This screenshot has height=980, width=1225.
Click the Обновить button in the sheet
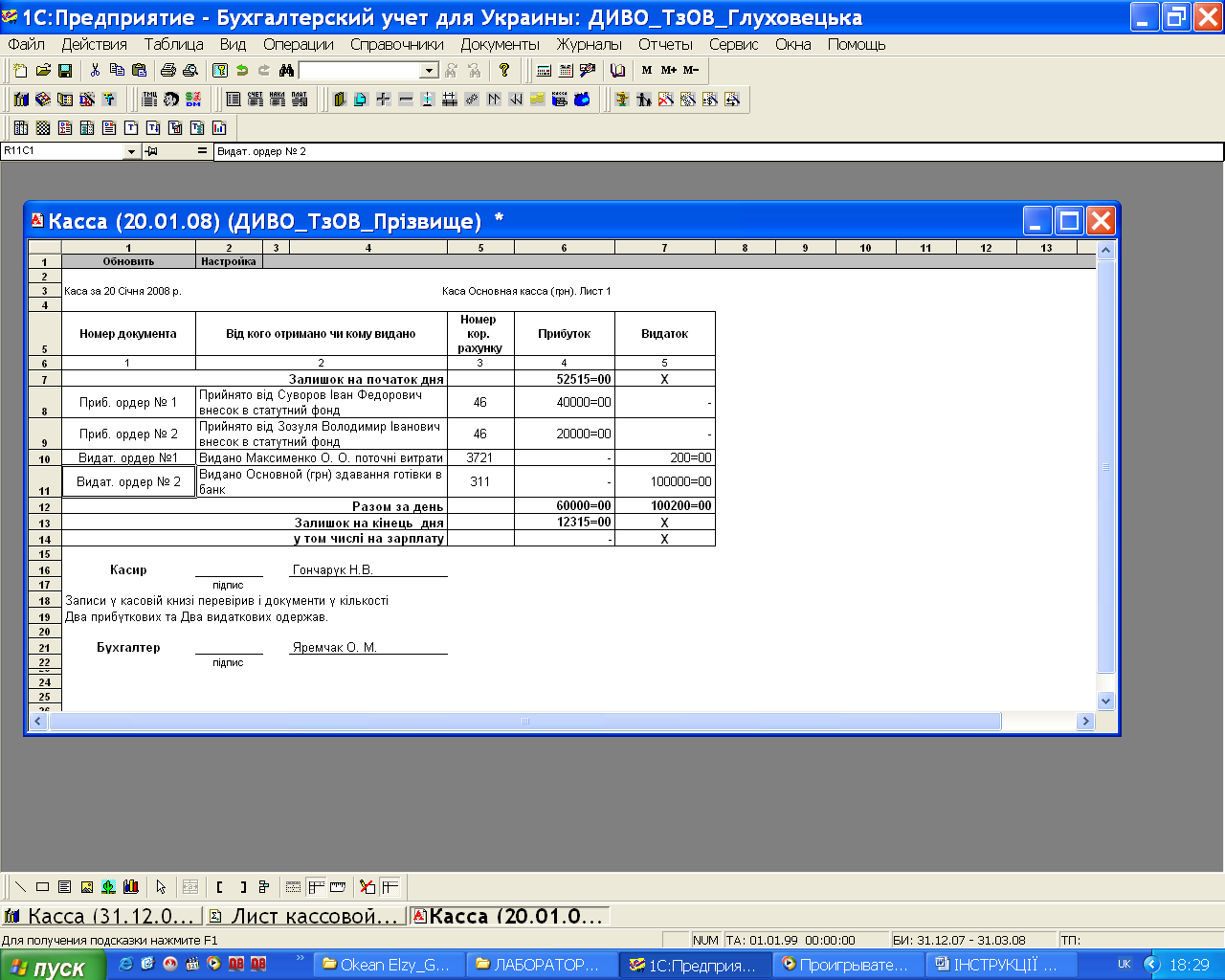128,261
